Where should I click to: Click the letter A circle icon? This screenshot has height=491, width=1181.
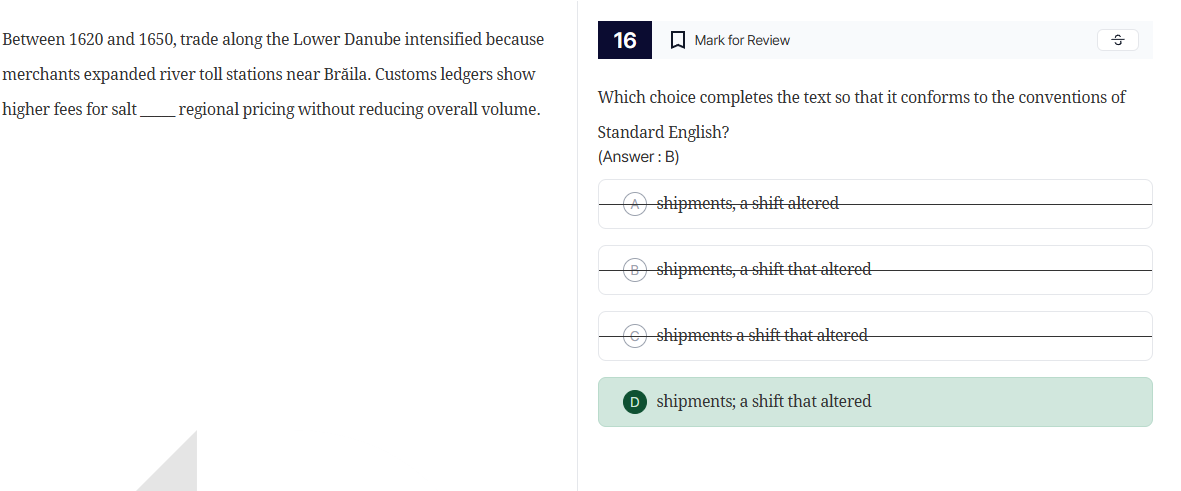tap(634, 204)
